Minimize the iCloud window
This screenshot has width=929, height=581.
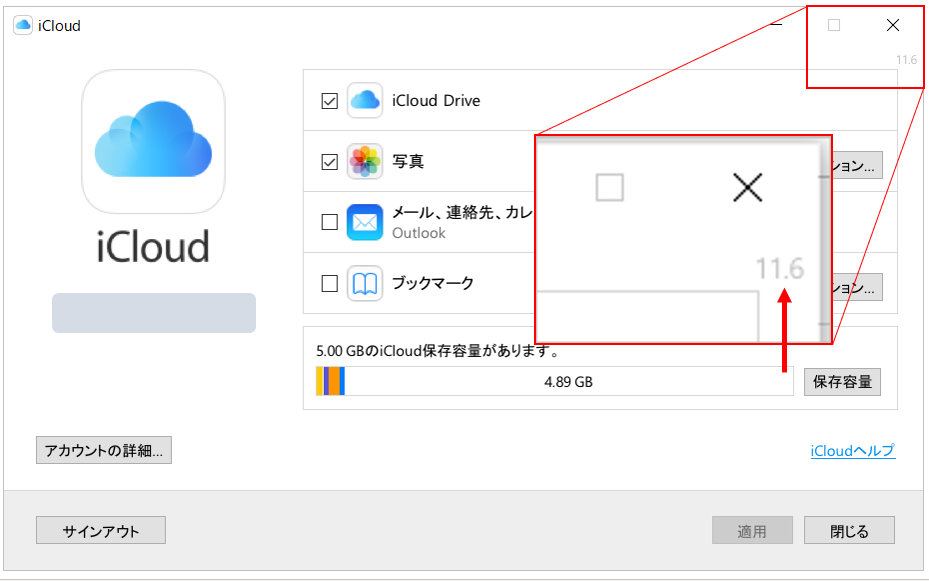coord(776,25)
